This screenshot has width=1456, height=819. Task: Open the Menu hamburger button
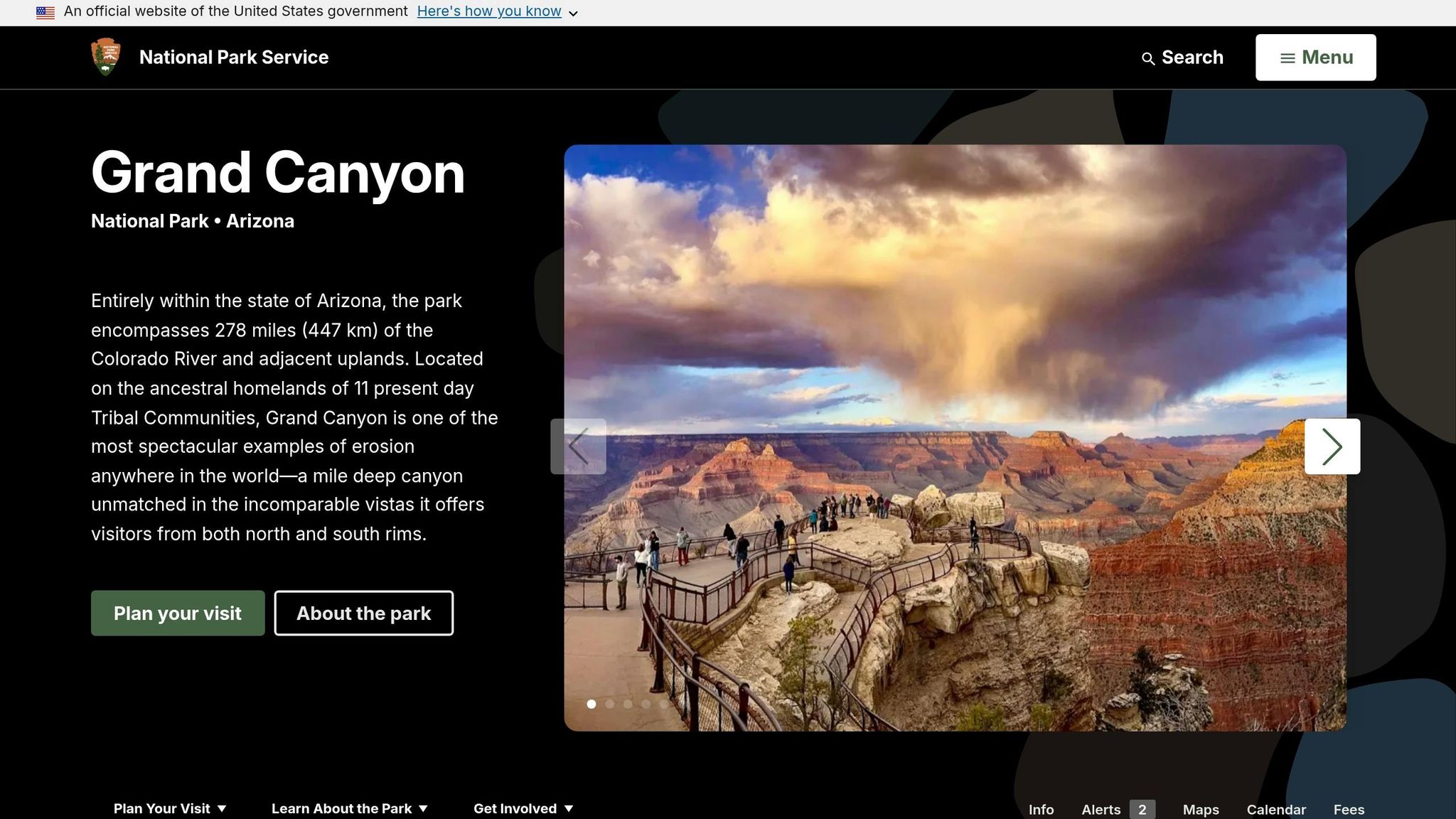(1315, 58)
